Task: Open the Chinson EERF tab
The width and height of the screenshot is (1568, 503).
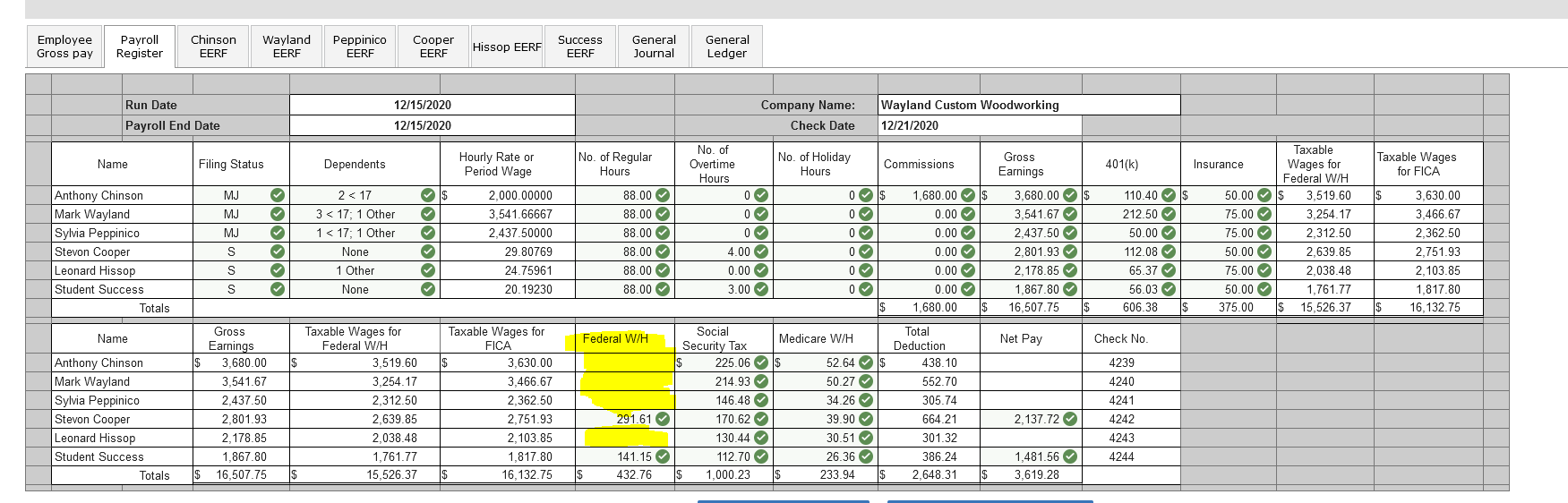Action: coord(213,47)
